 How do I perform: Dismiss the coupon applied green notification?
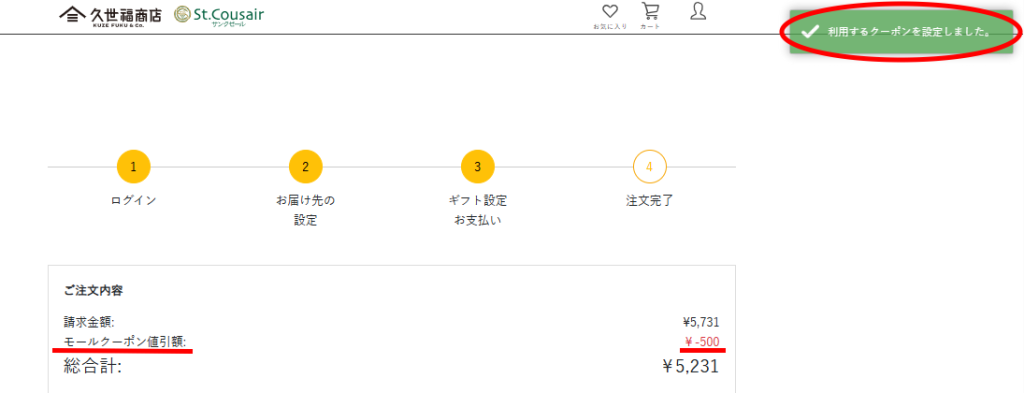pyautogui.click(x=903, y=32)
